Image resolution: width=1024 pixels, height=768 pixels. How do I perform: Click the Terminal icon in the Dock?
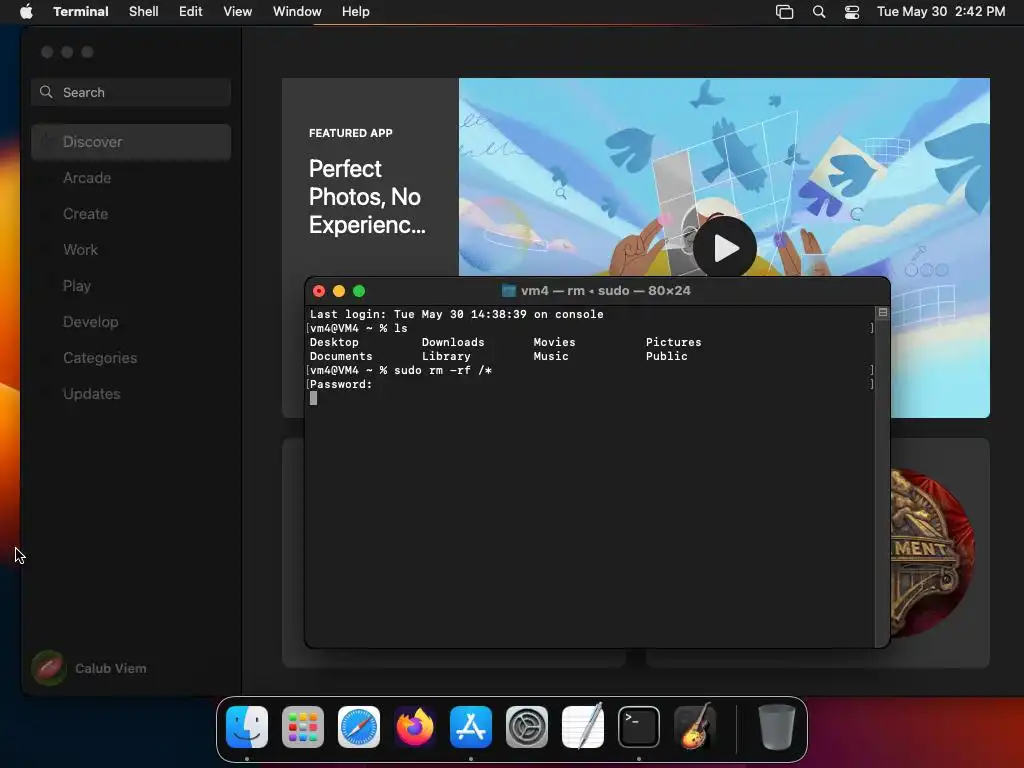pyautogui.click(x=639, y=727)
